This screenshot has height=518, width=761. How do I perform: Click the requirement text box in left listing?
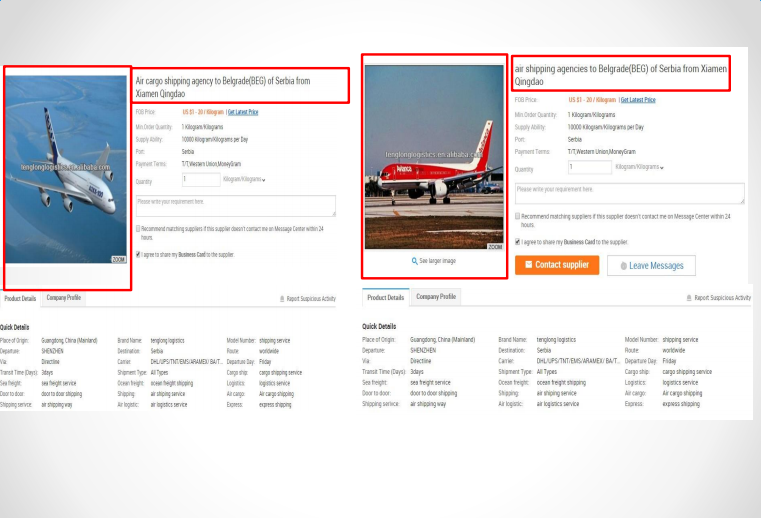tap(235, 206)
